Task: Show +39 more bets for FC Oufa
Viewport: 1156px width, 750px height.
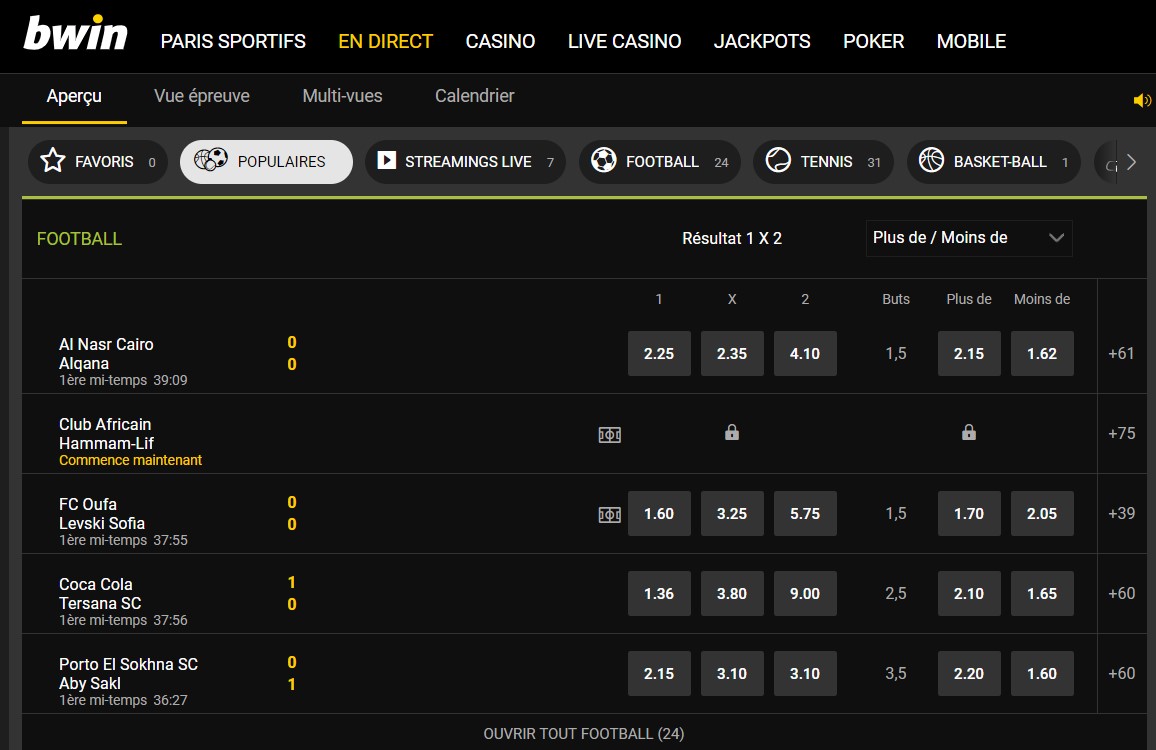Action: tap(1121, 513)
